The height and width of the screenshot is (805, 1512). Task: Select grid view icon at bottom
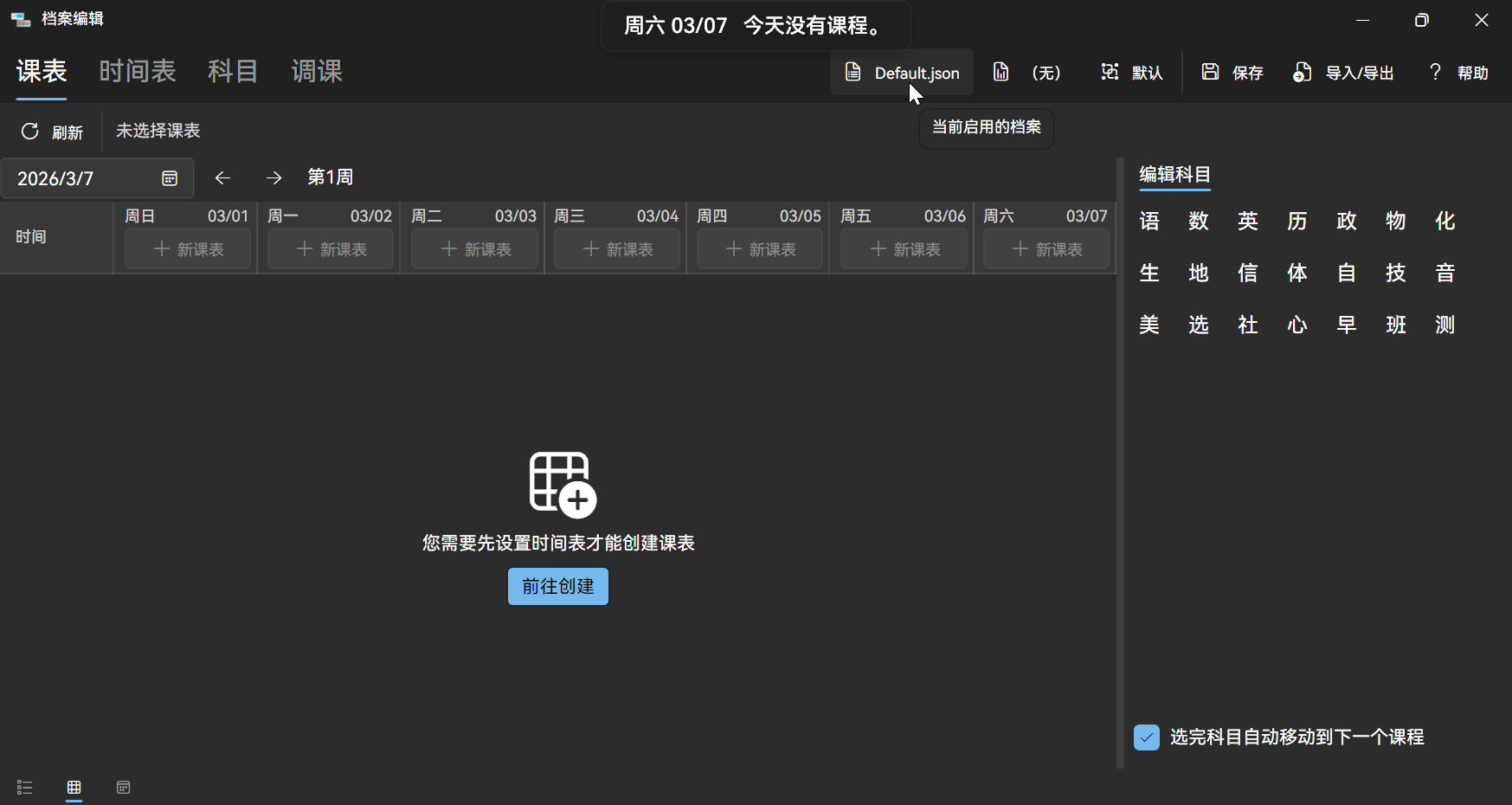[74, 787]
